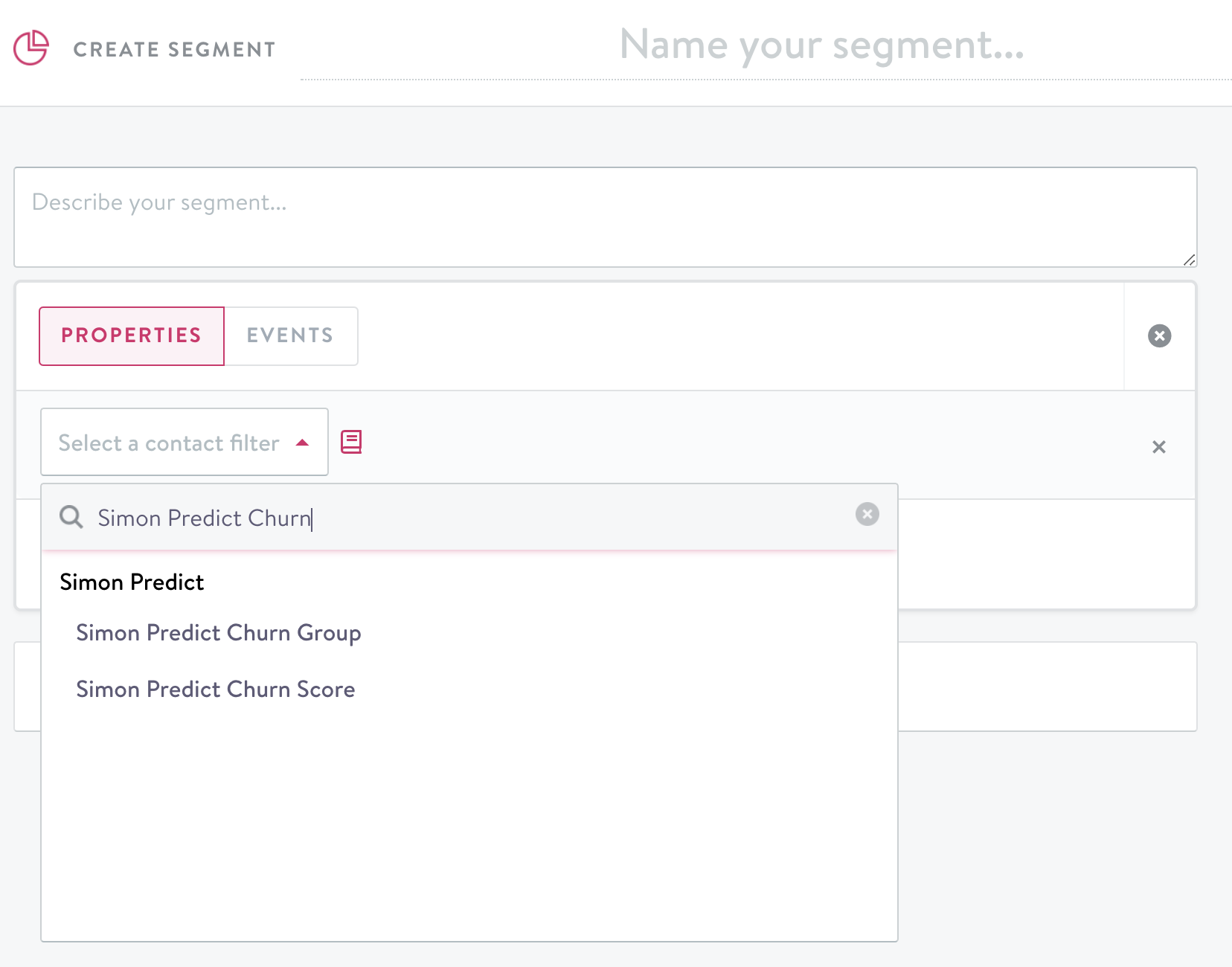Choose Simon Predict Churn Score option
1232x967 pixels.
pyautogui.click(x=215, y=689)
